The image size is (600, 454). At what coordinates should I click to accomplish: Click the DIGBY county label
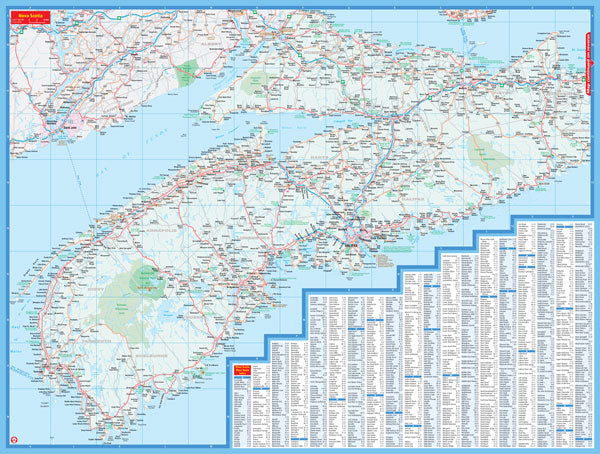pyautogui.click(x=96, y=290)
